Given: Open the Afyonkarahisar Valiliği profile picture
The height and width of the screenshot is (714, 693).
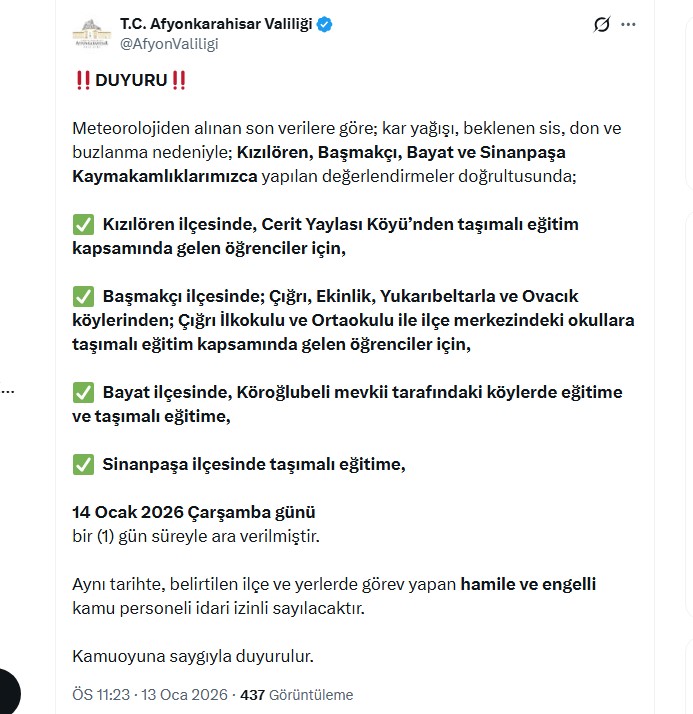Looking at the screenshot, I should (x=91, y=33).
